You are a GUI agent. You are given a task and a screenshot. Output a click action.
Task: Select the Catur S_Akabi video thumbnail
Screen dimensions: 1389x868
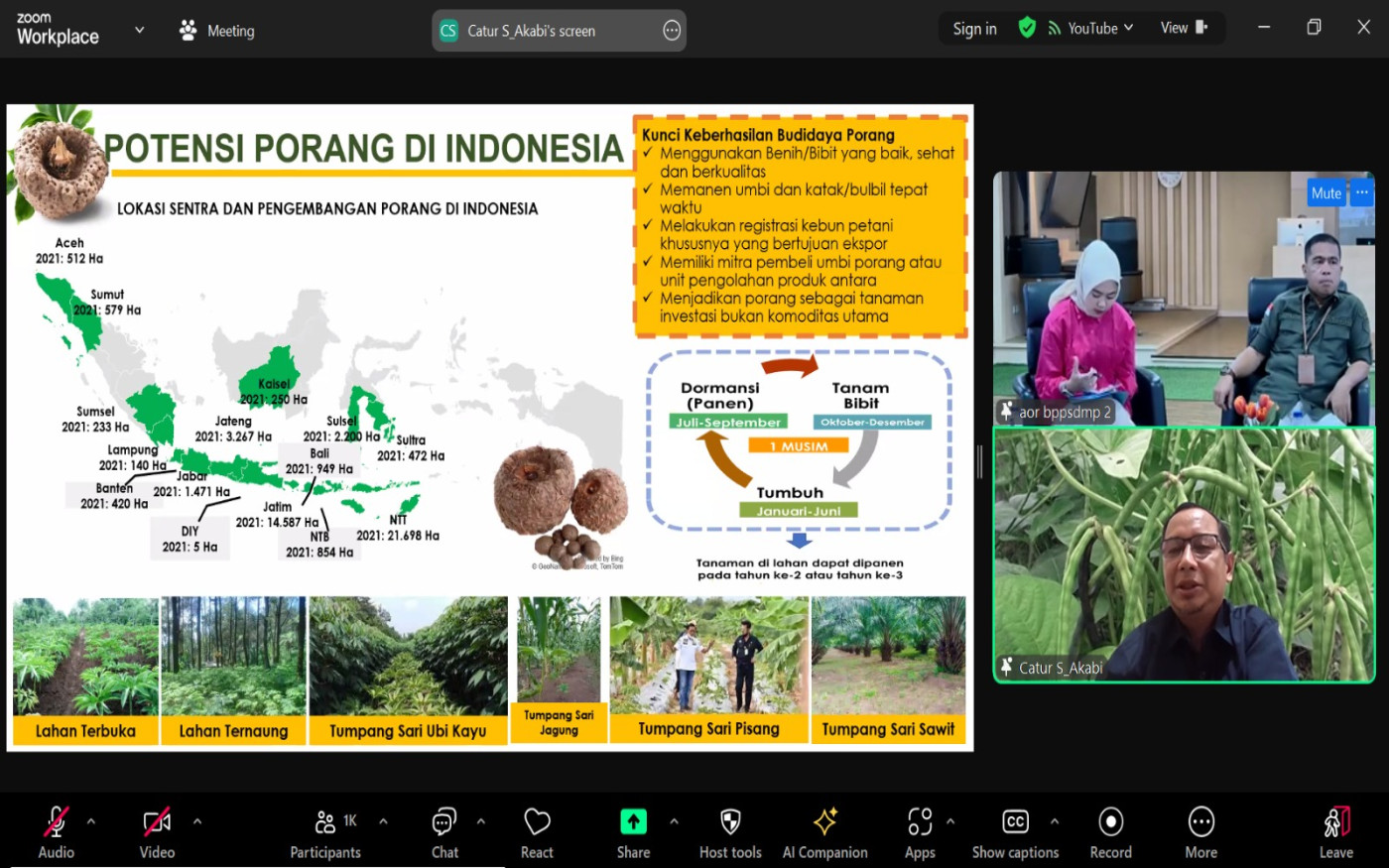pyautogui.click(x=1184, y=556)
